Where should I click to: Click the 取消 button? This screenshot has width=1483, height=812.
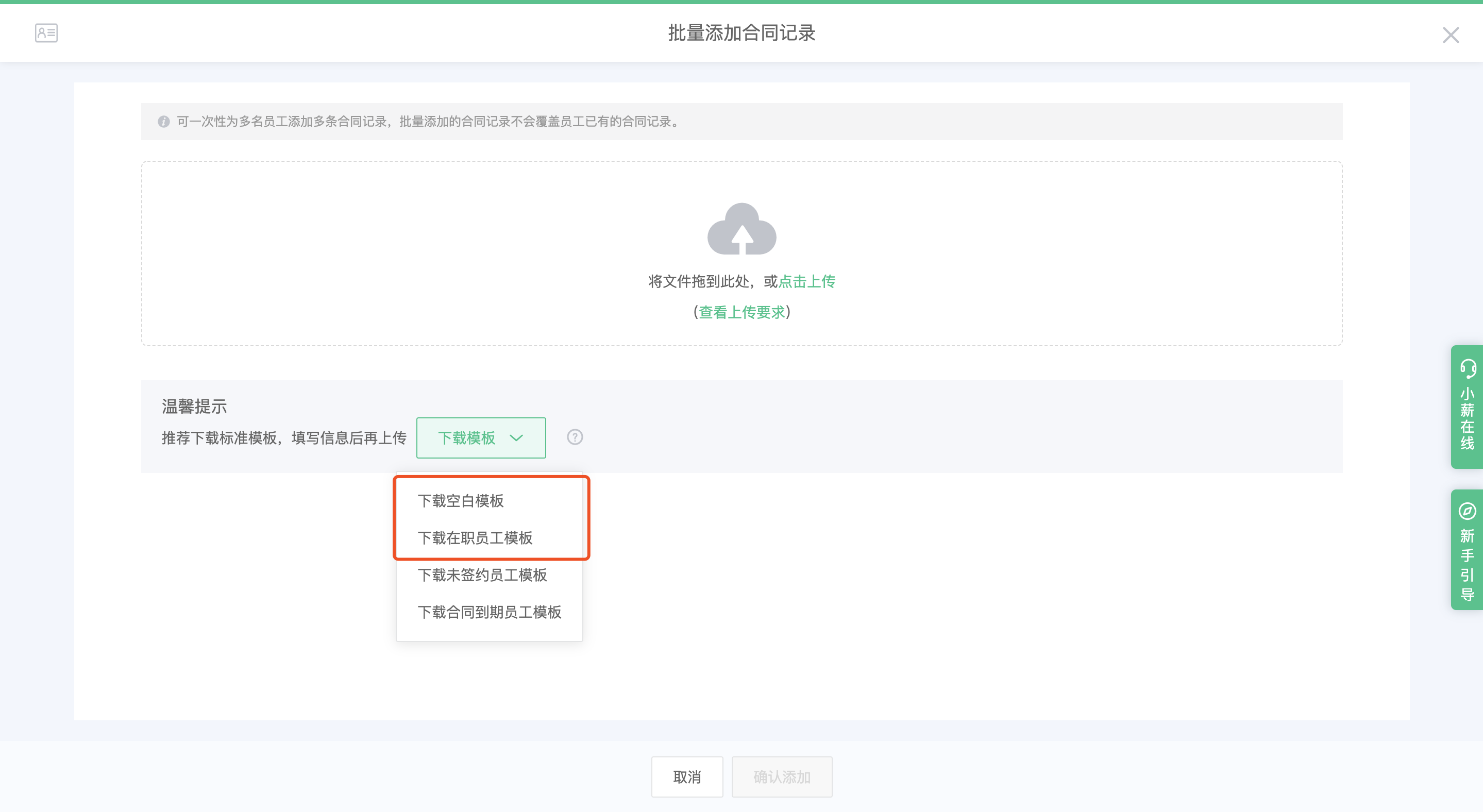coord(687,777)
